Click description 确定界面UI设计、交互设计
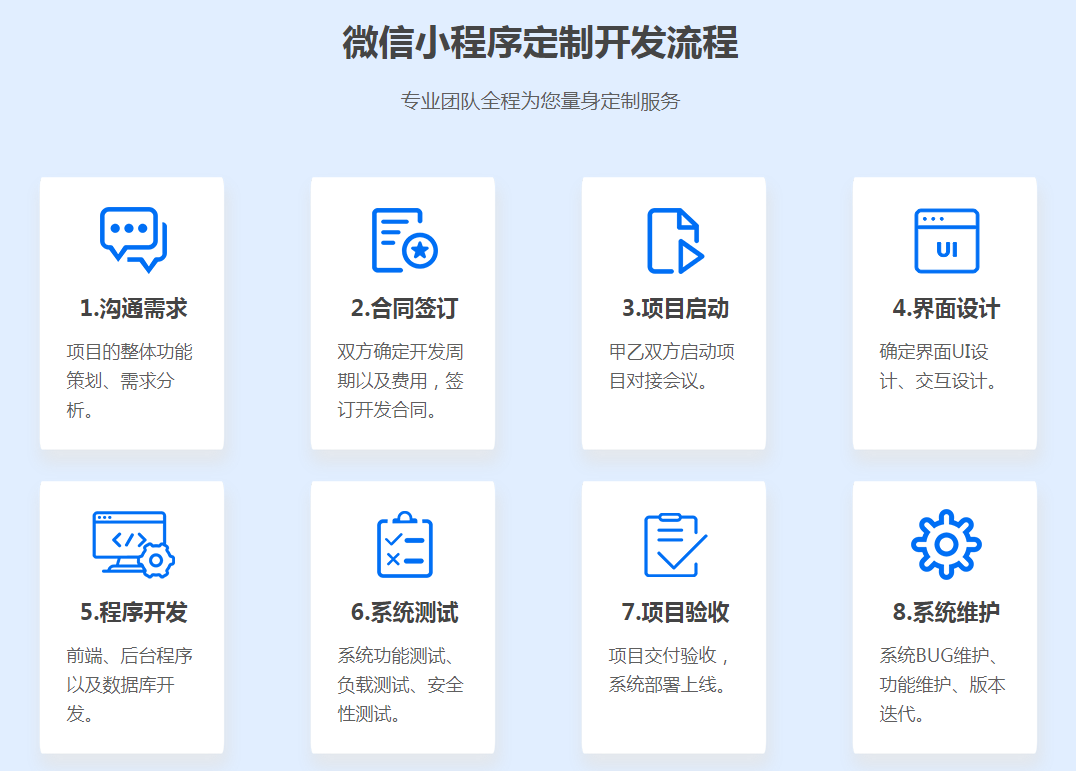This screenshot has width=1076, height=771. 939,366
